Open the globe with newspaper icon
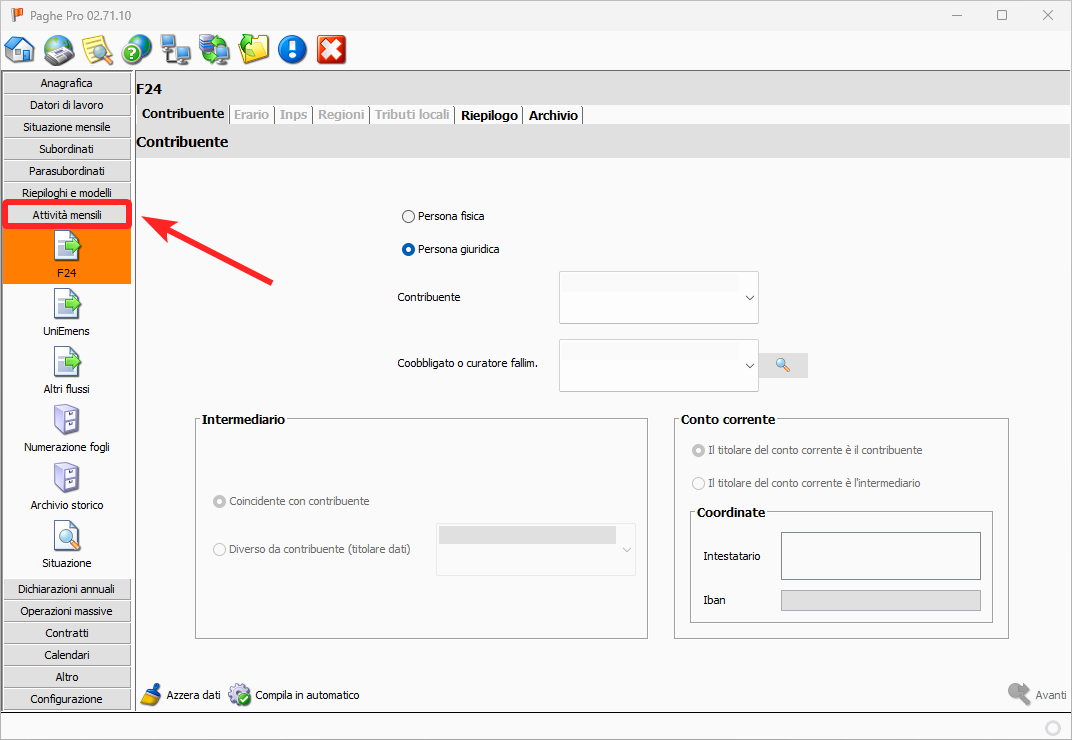Screen dimensions: 1072x740 point(59,49)
